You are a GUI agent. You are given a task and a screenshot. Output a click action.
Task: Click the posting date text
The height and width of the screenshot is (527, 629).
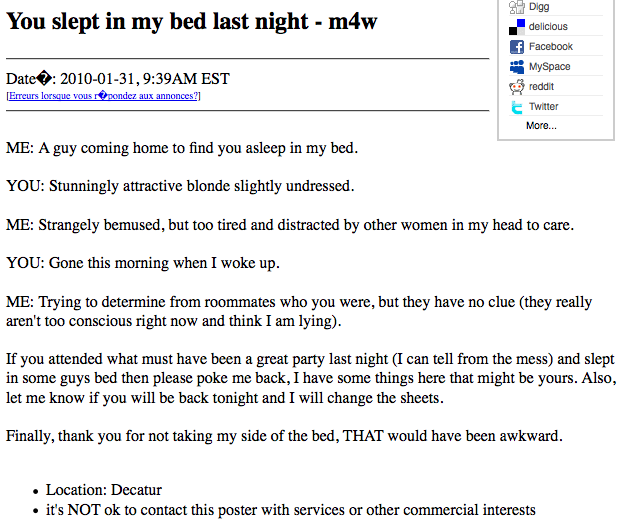click(118, 79)
